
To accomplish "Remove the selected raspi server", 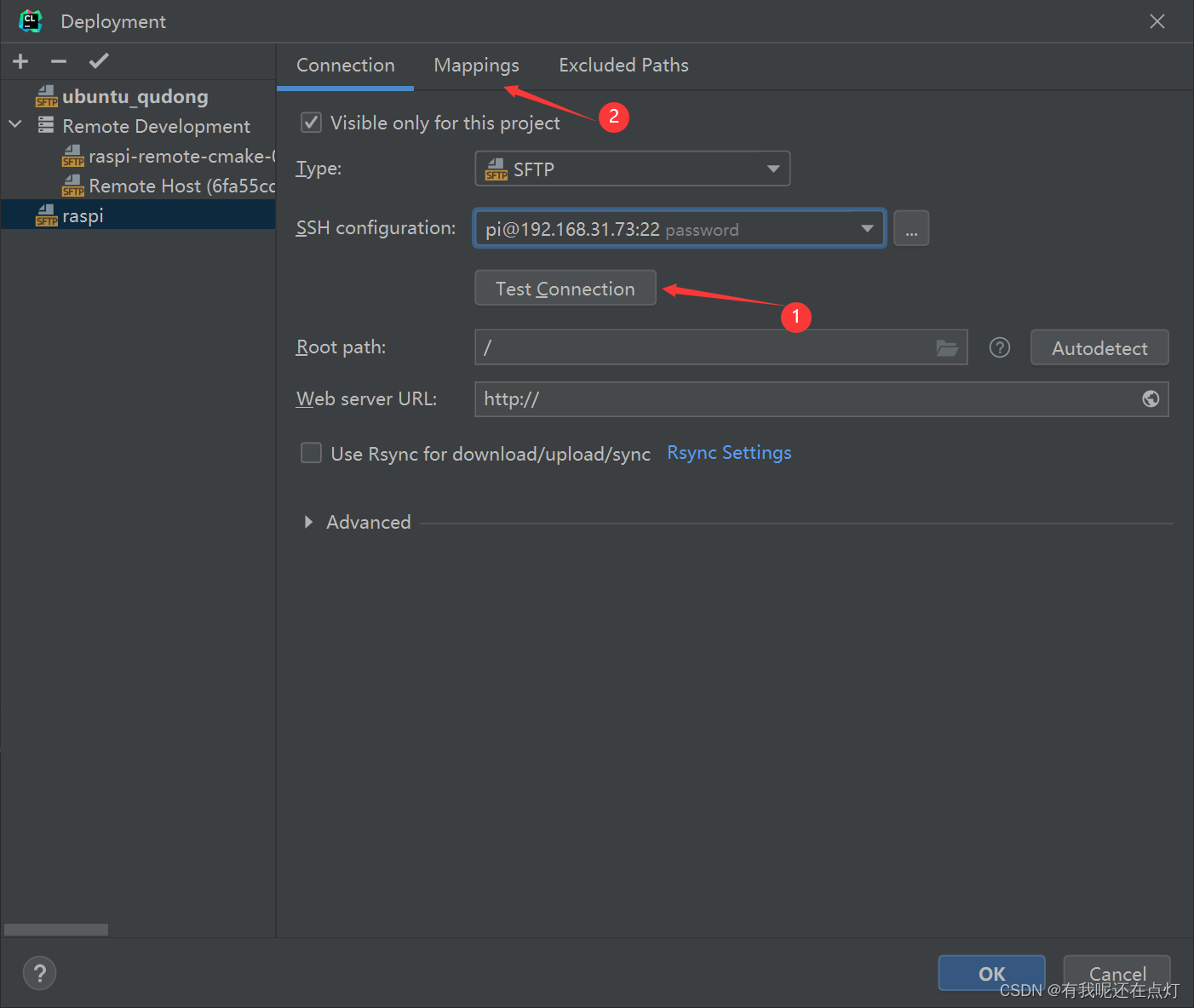I will pyautogui.click(x=58, y=60).
